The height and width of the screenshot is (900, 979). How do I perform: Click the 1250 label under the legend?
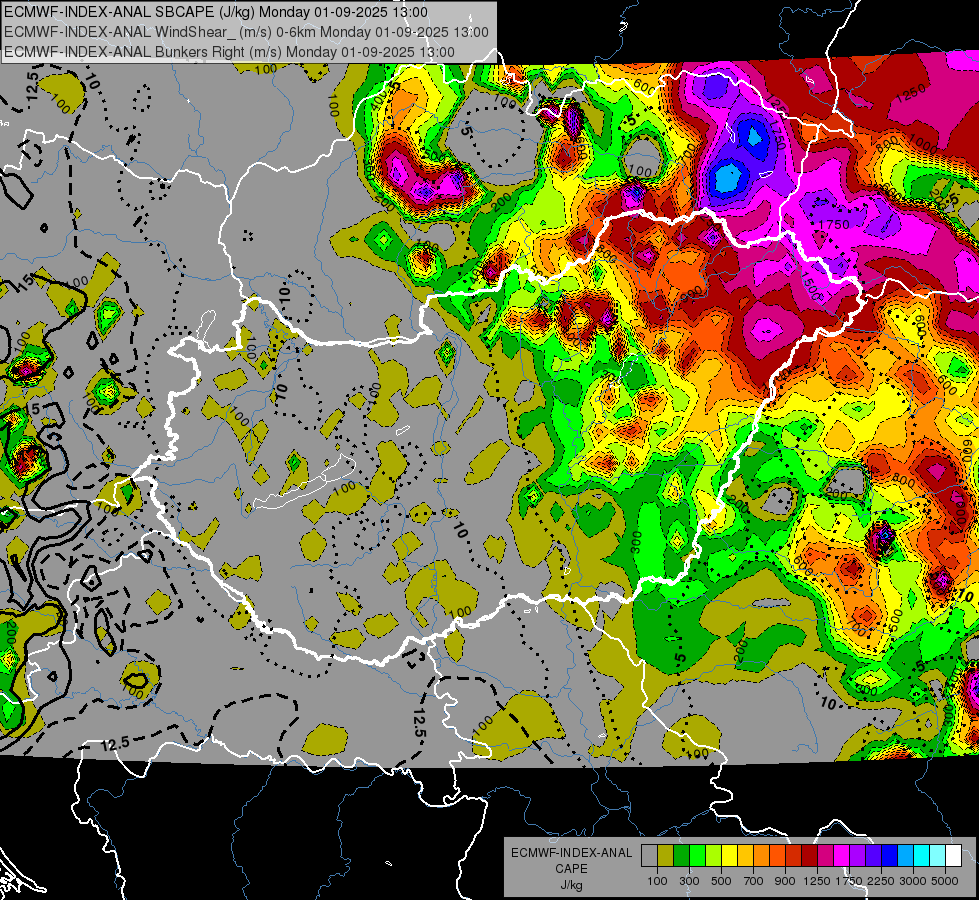(817, 881)
